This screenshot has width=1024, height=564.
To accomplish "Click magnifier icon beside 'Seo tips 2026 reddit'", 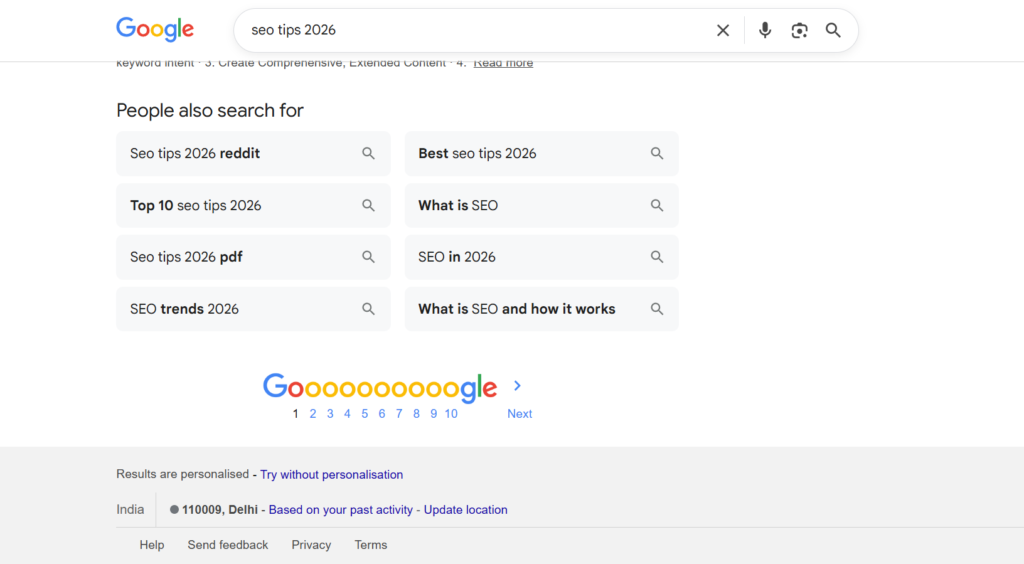I will click(x=369, y=153).
